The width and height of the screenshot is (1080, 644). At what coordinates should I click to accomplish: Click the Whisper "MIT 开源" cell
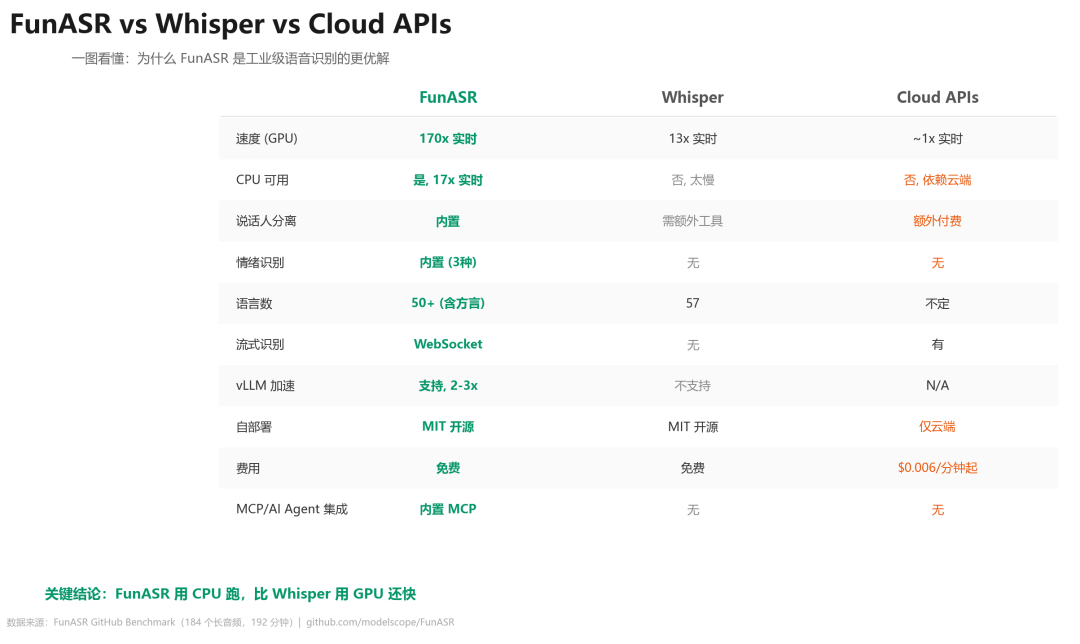click(693, 427)
